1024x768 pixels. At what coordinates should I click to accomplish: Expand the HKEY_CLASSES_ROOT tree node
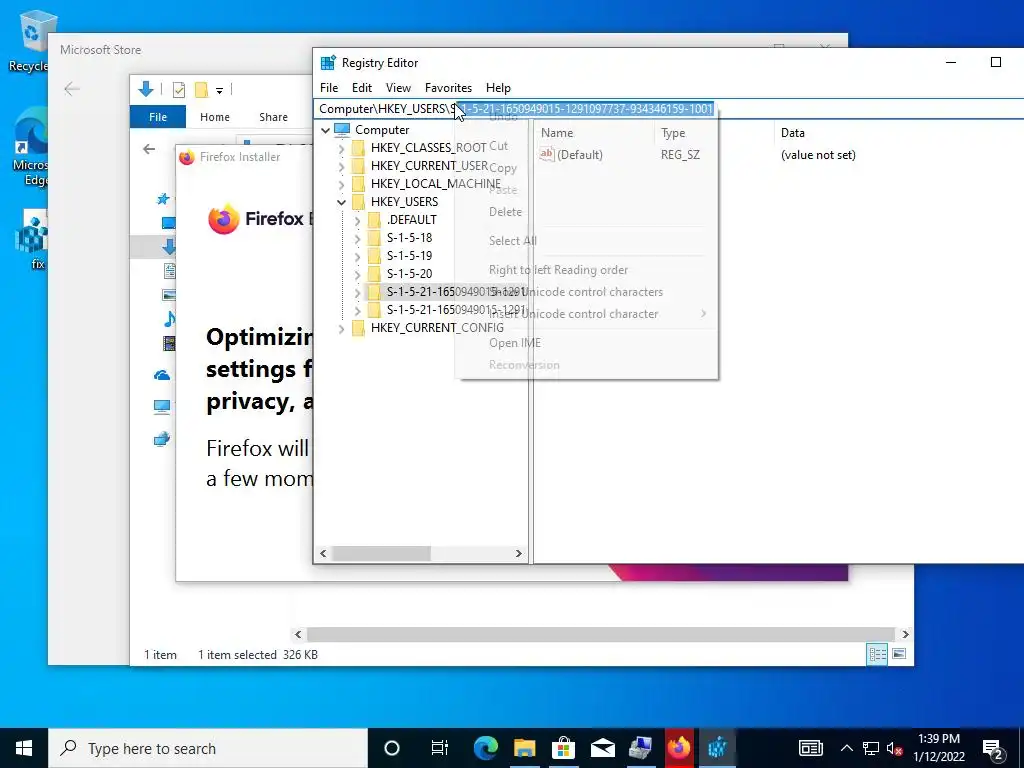point(341,148)
